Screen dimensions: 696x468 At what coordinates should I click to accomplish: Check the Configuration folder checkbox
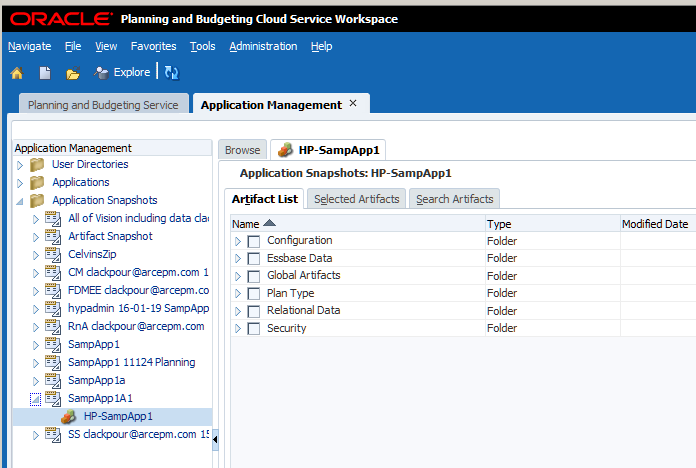pos(254,241)
